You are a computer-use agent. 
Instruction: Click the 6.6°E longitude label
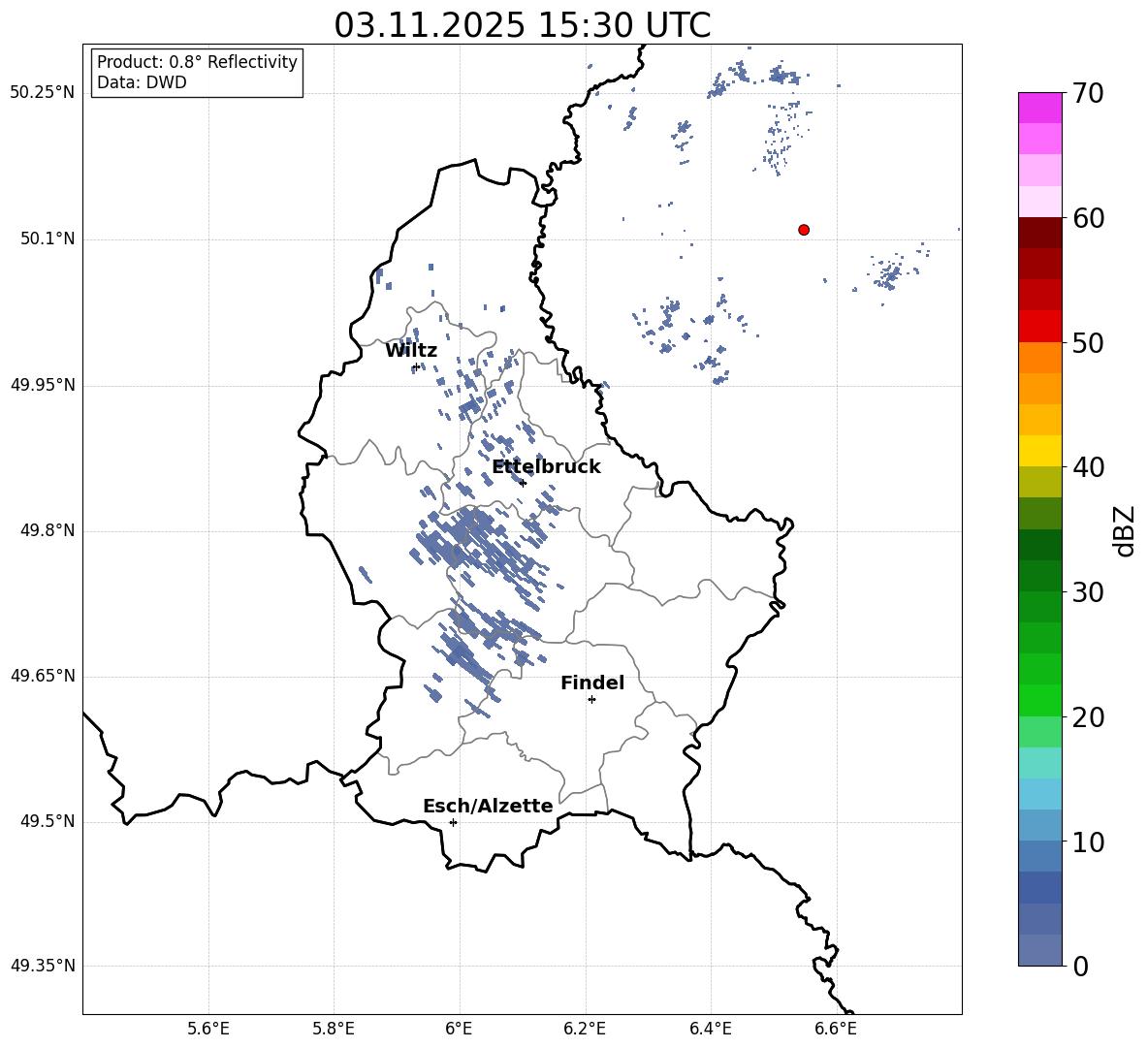836,1029
